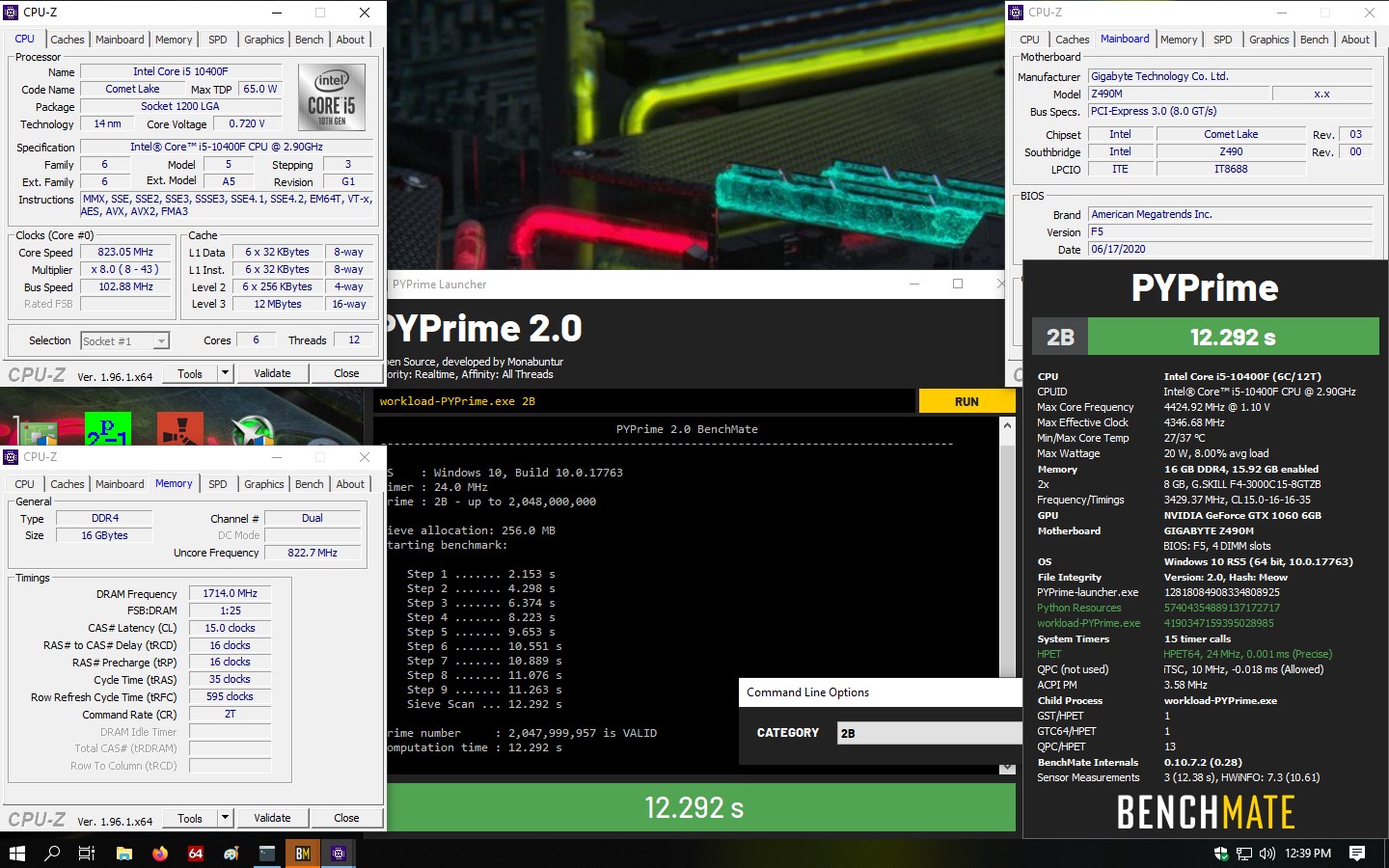Click the Level 3 12 MBytes cache value
The height and width of the screenshot is (868, 1389).
(278, 304)
